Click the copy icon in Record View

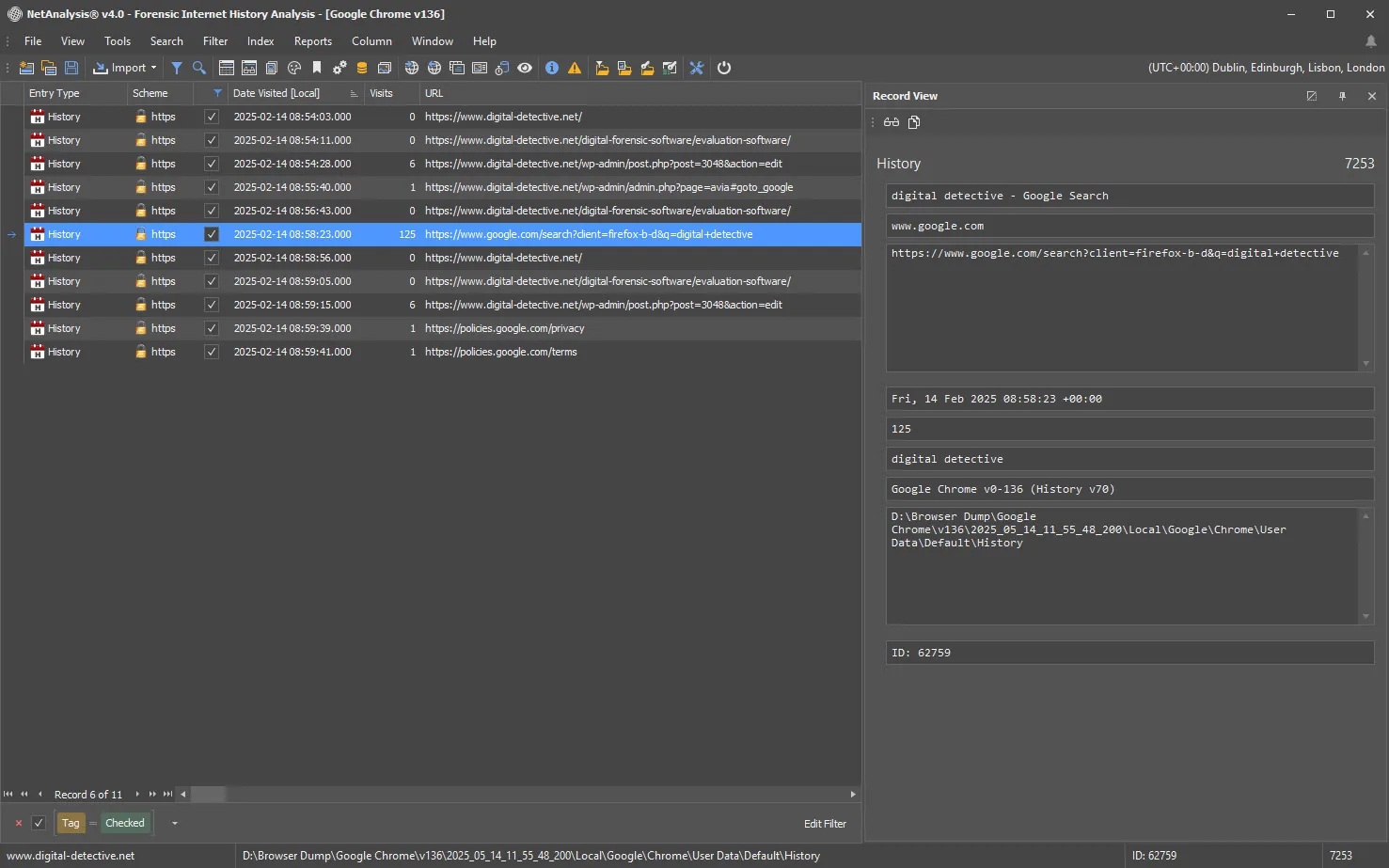pos(914,122)
